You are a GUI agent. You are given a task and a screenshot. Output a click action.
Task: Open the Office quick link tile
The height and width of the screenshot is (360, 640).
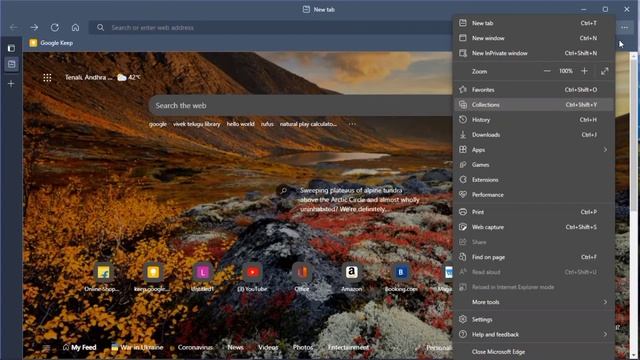[x=302, y=278]
